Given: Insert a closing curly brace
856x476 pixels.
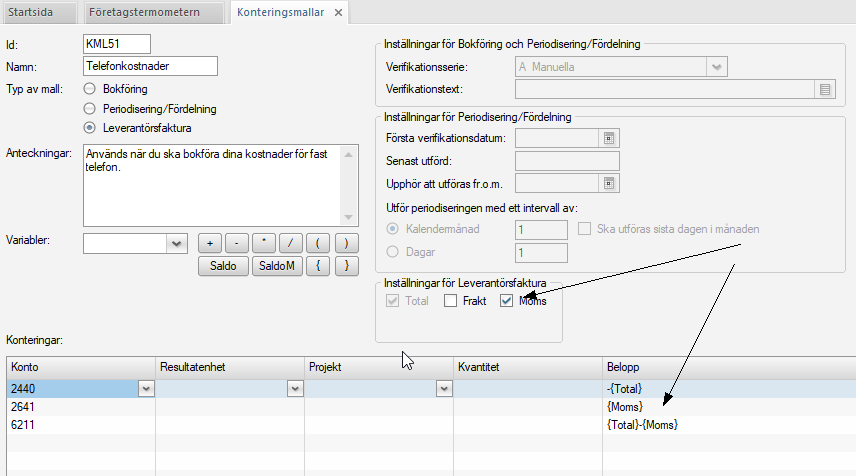Looking at the screenshot, I should pos(346,266).
